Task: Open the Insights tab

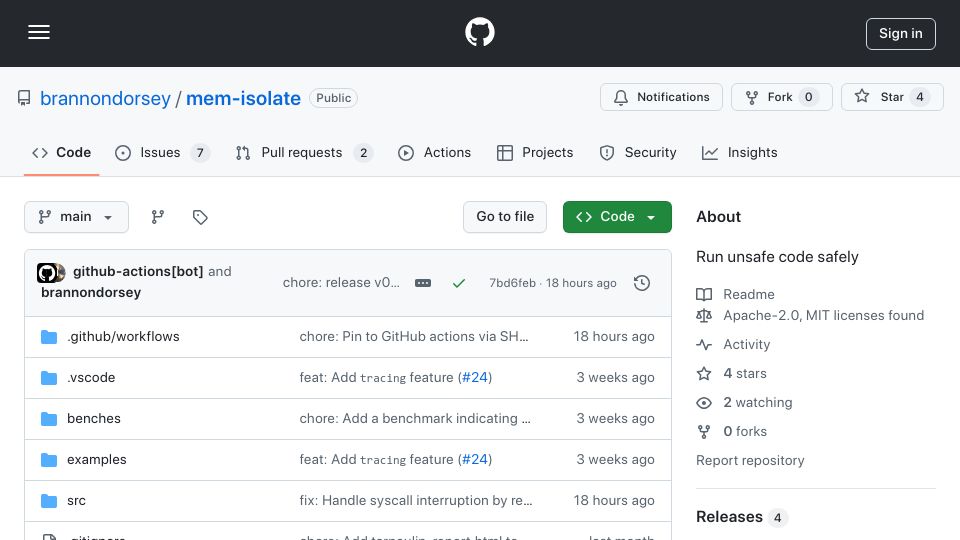Action: (739, 152)
